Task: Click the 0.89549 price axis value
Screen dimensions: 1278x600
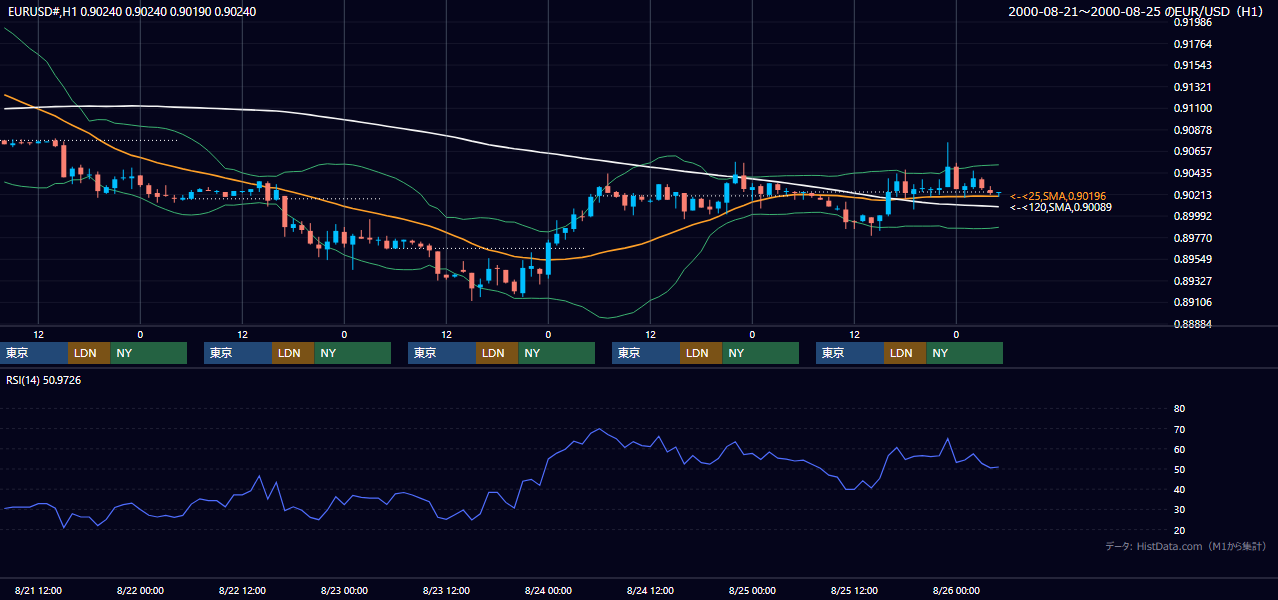Action: pyautogui.click(x=1193, y=259)
